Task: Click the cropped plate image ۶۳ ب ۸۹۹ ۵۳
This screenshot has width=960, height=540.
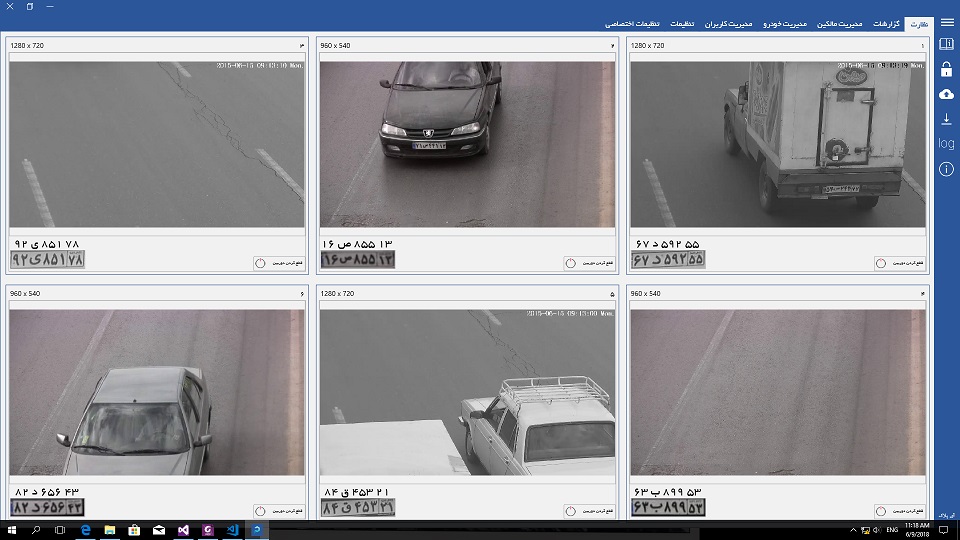Action: click(668, 508)
